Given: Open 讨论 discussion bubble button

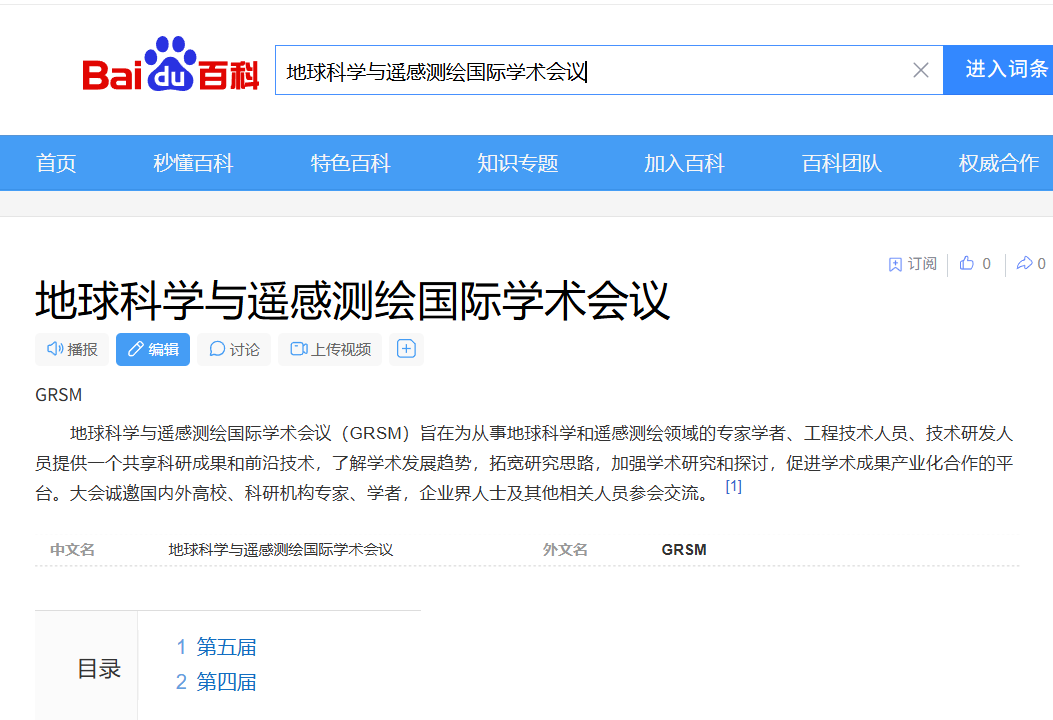Looking at the screenshot, I should click(x=234, y=349).
